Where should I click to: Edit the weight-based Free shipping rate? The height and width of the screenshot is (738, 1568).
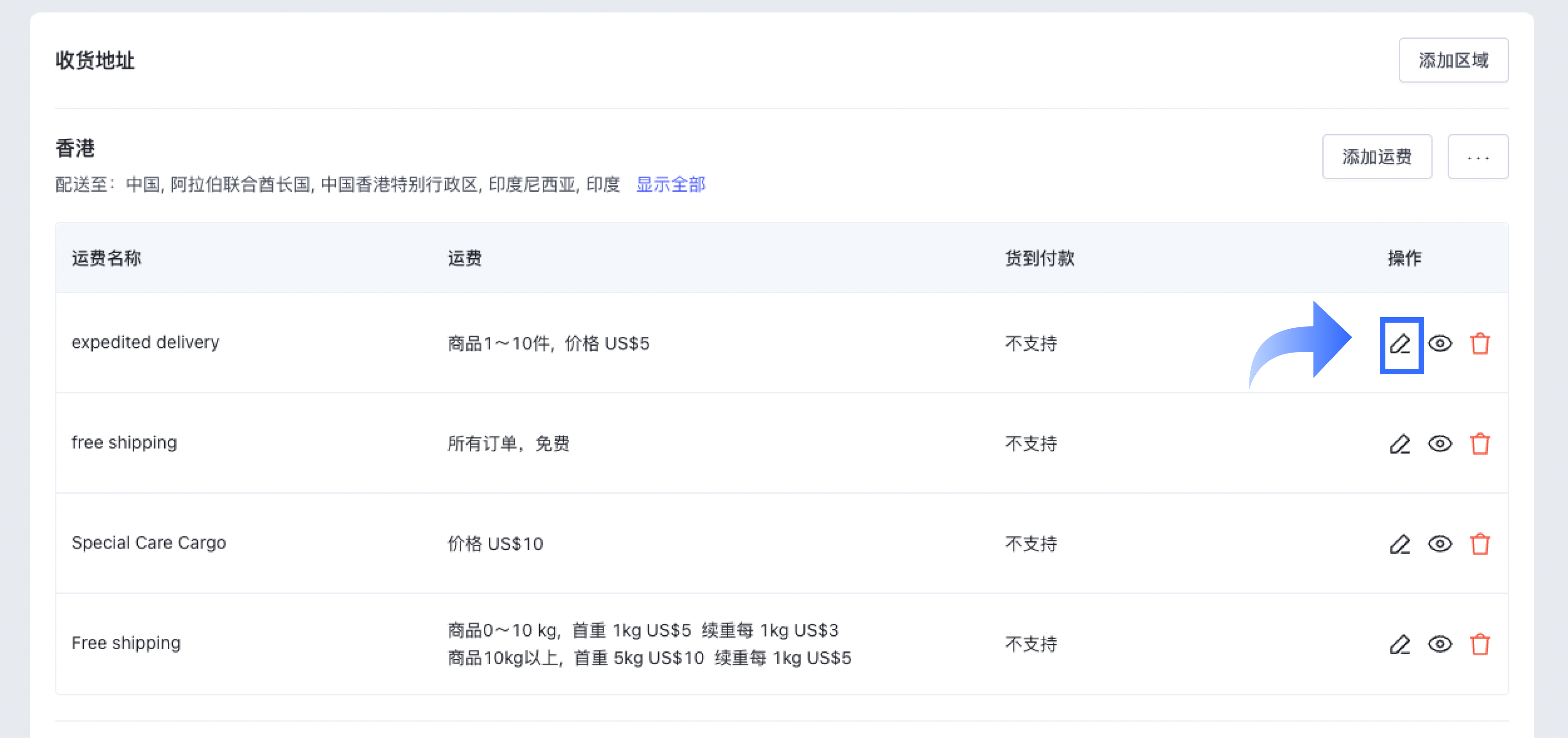[x=1400, y=644]
